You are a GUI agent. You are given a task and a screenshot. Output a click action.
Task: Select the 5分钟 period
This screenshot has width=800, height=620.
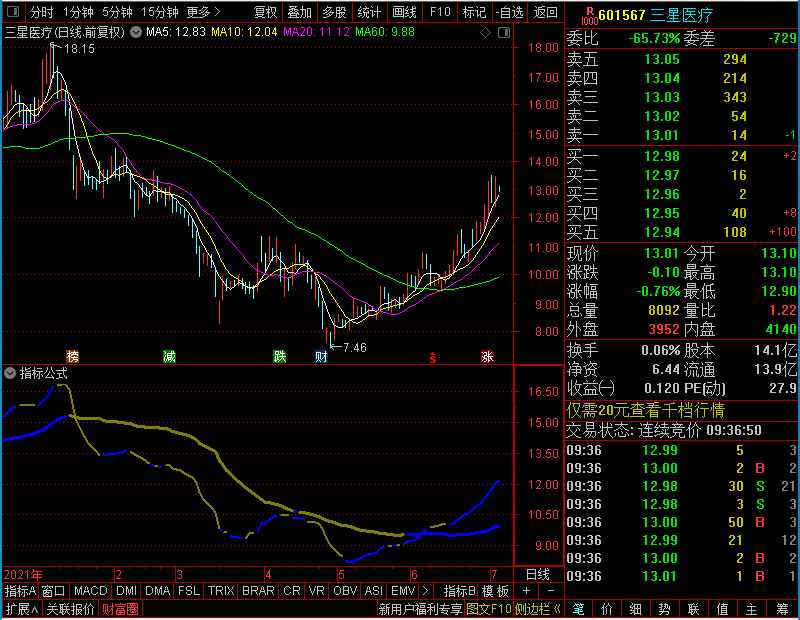(x=117, y=12)
